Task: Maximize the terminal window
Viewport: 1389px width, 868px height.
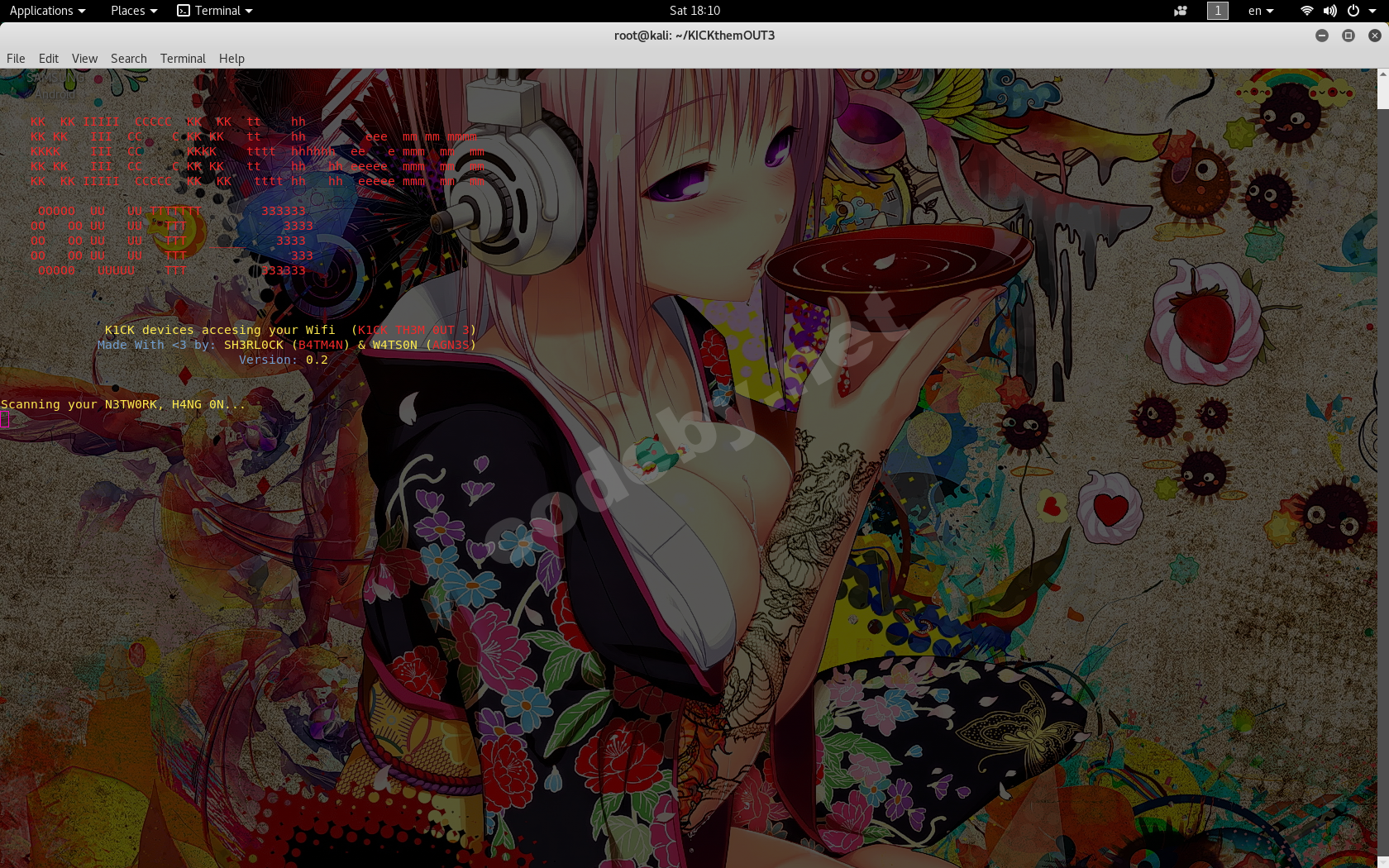Action: (1348, 36)
